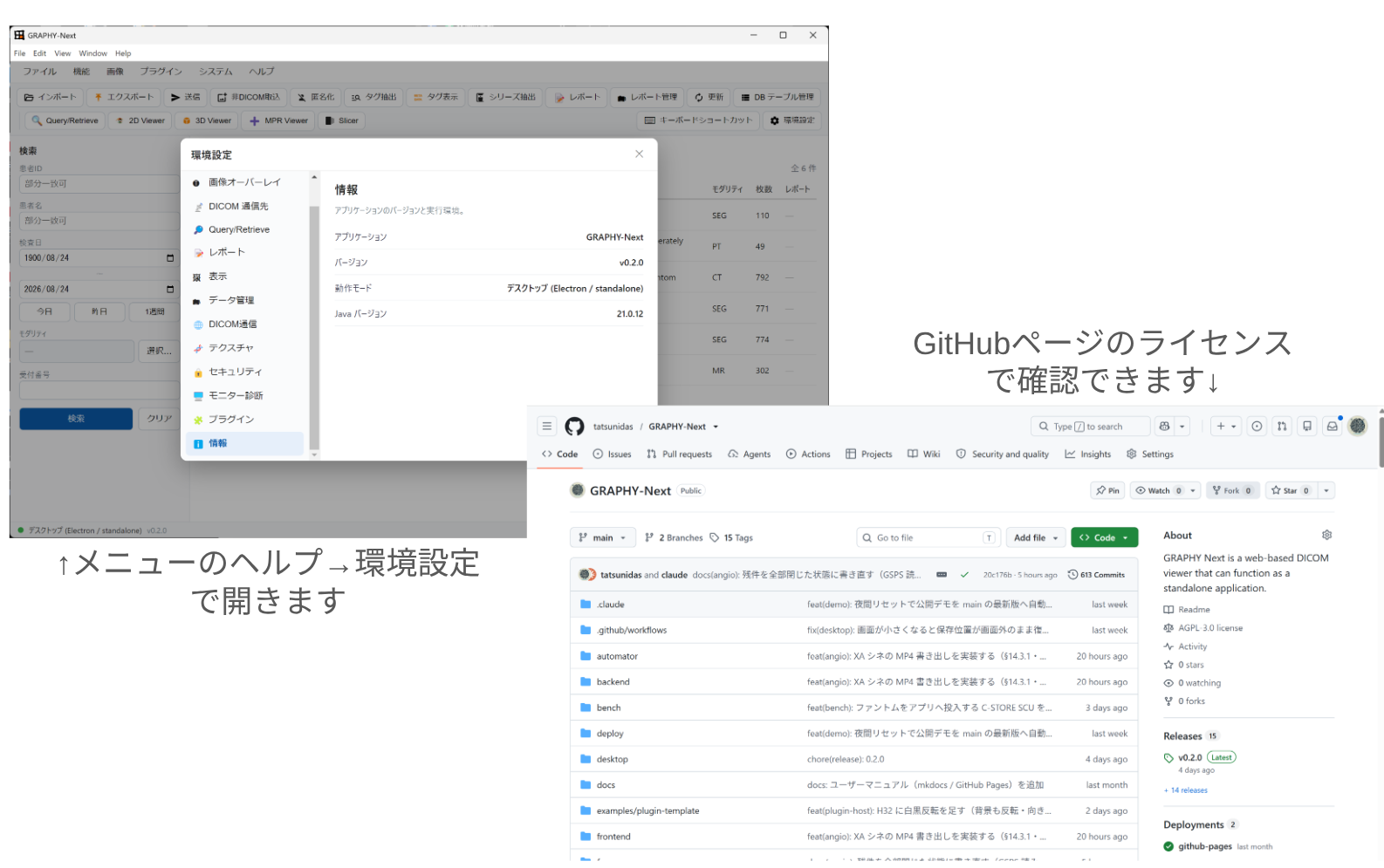The image size is (1384, 868).
Task: Switch to the GitHub Issues tab
Action: coord(613,454)
